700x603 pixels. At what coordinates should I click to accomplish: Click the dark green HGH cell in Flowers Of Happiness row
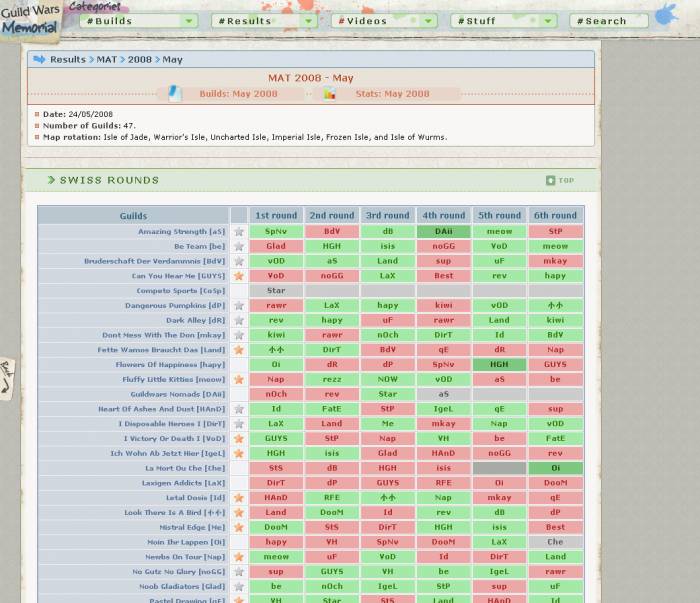pyautogui.click(x=499, y=365)
